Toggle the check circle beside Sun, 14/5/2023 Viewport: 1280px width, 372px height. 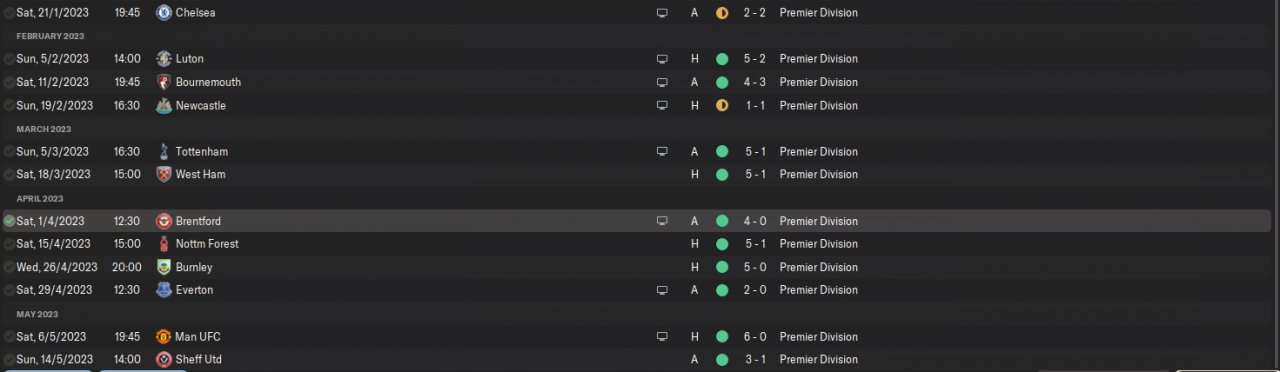click(9, 359)
